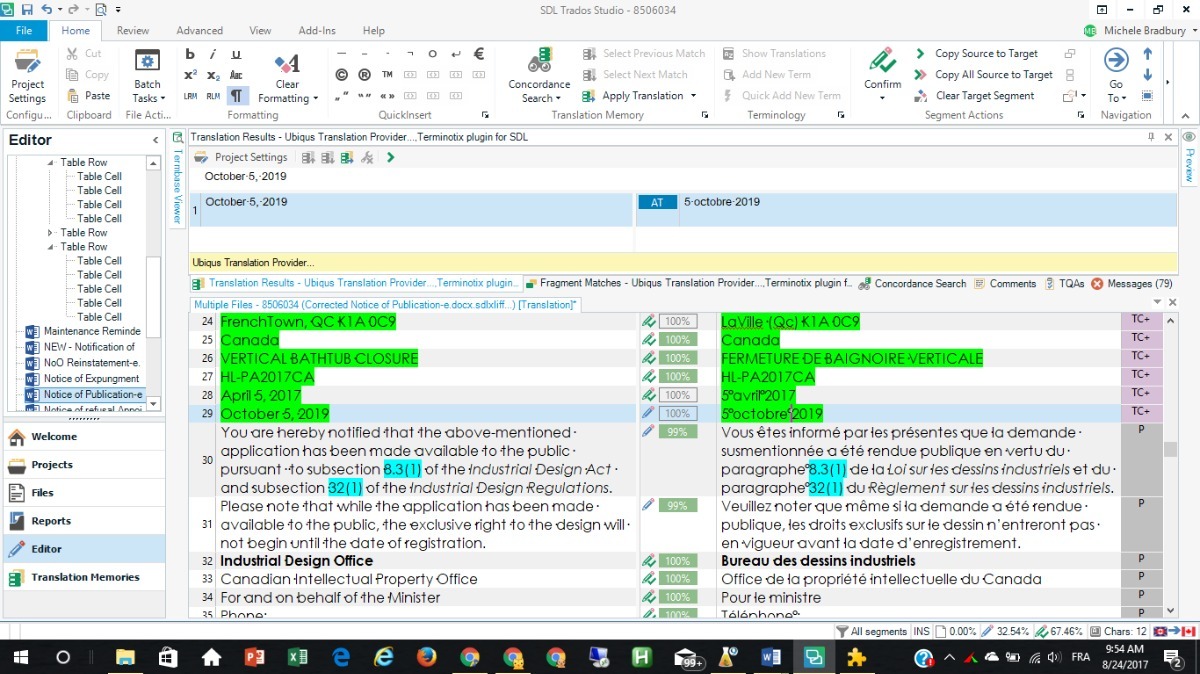
Task: Apply italic formatting
Action: tap(213, 54)
